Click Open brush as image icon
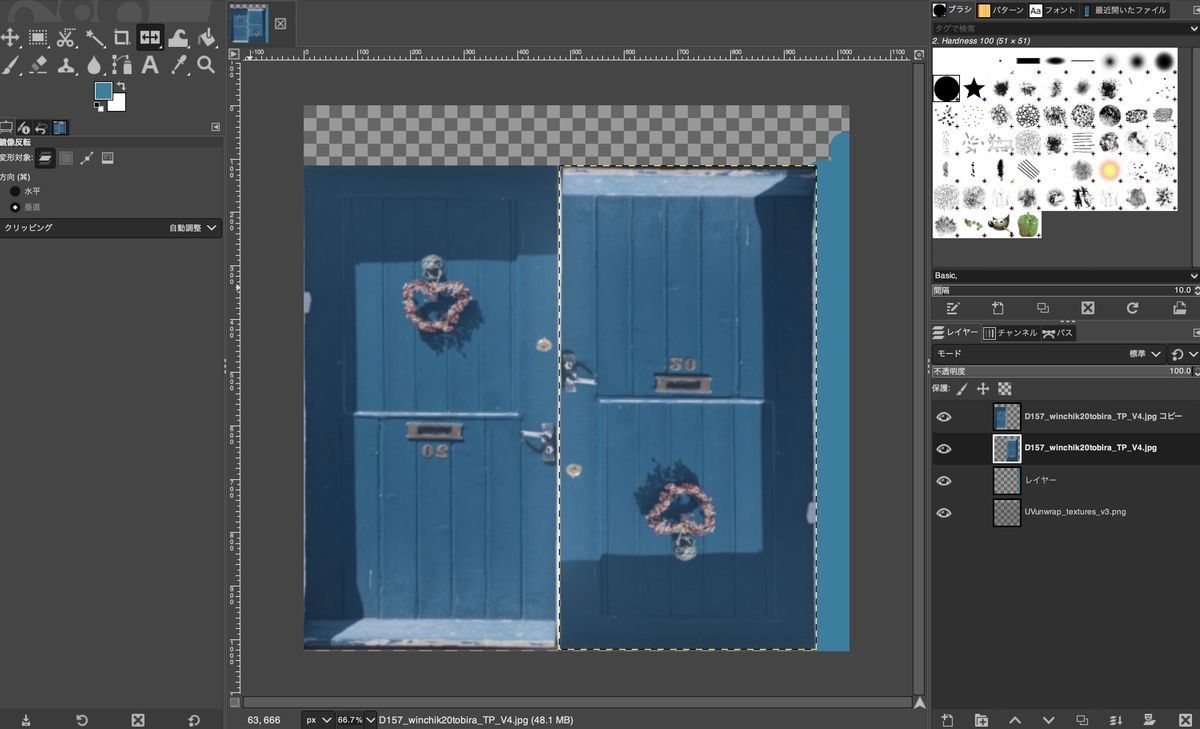 [1180, 308]
